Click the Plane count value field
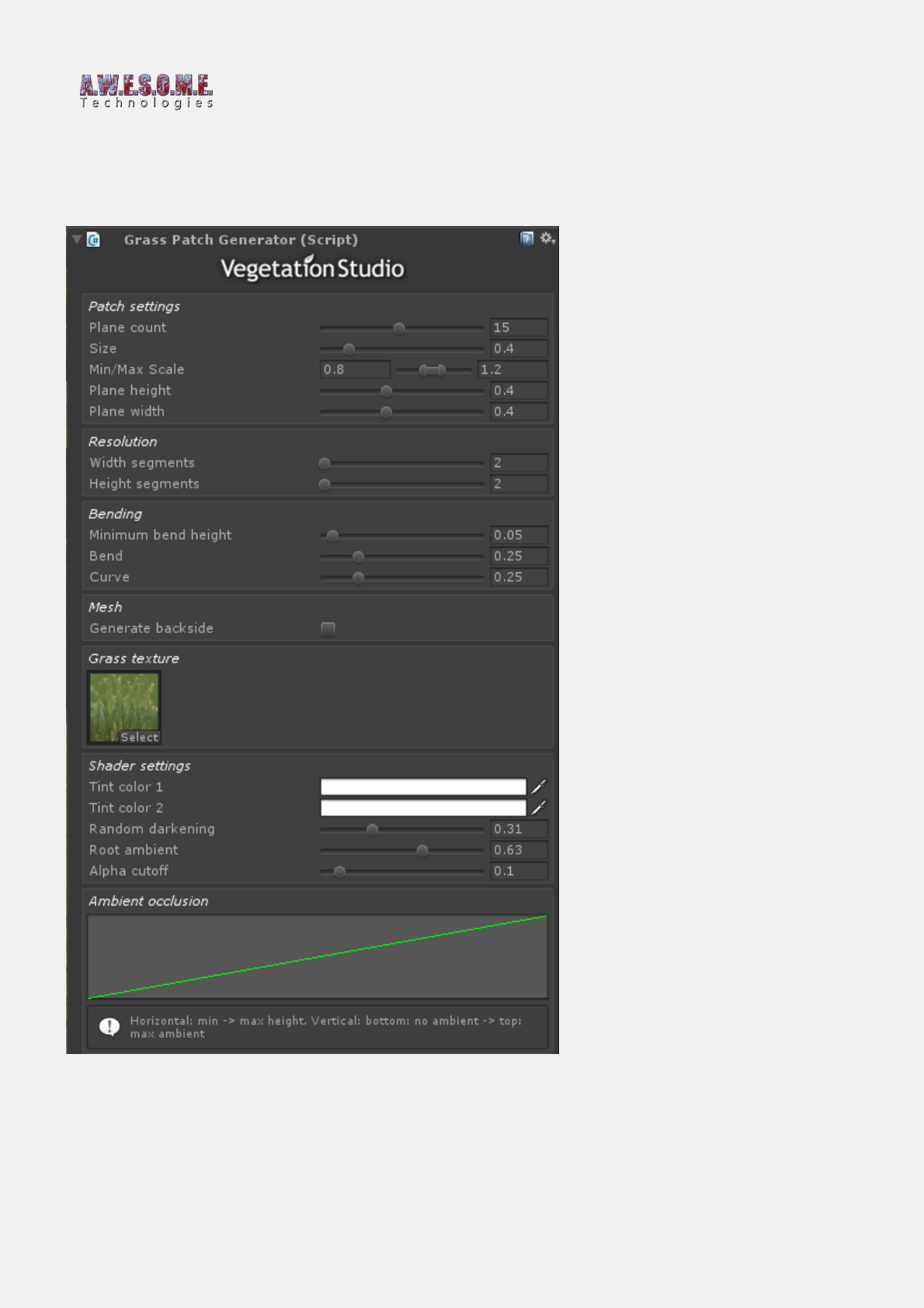This screenshot has width=924, height=1308. pyautogui.click(x=519, y=328)
